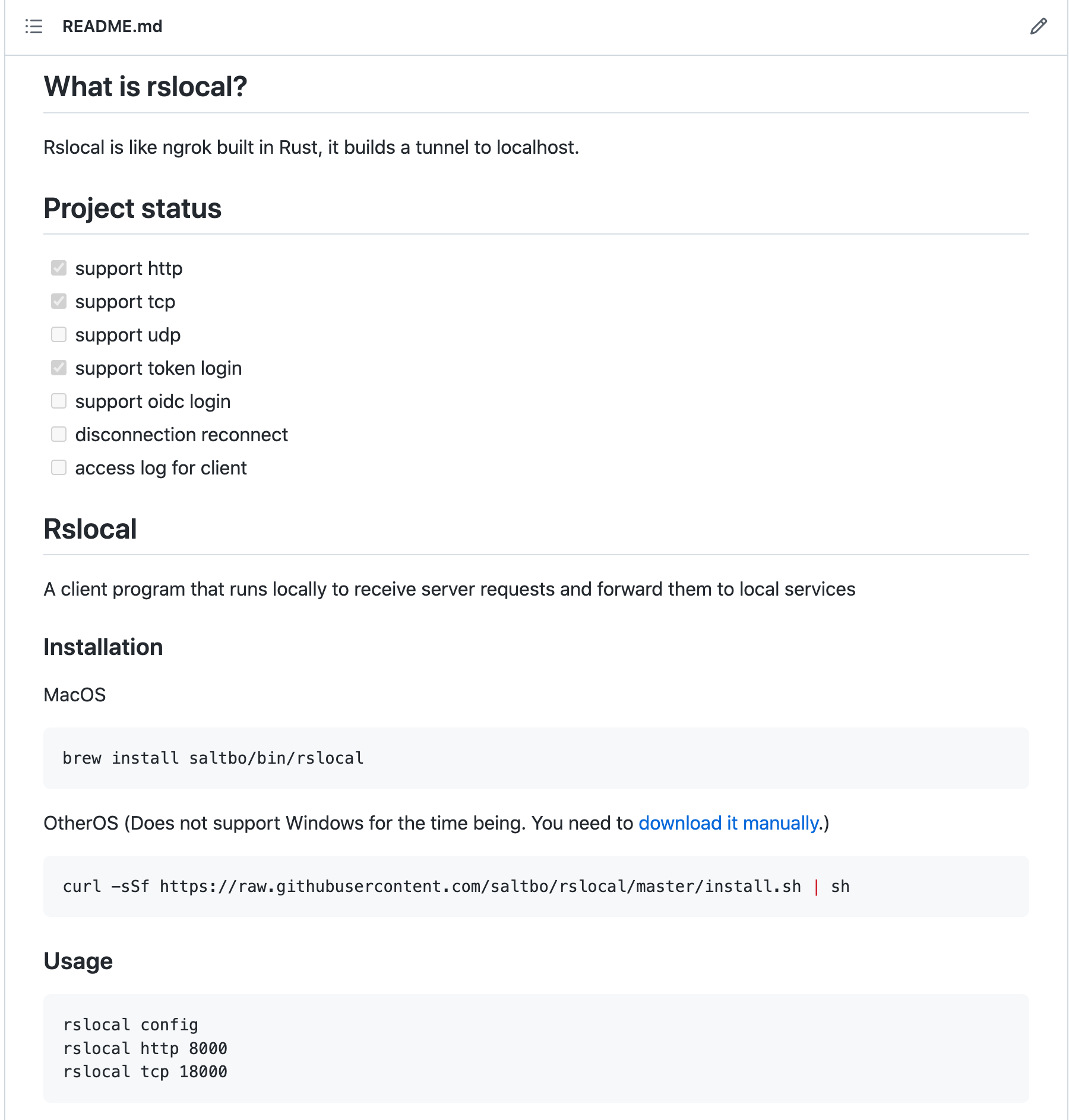
Task: Click the What is rslocal? heading
Action: click(146, 87)
